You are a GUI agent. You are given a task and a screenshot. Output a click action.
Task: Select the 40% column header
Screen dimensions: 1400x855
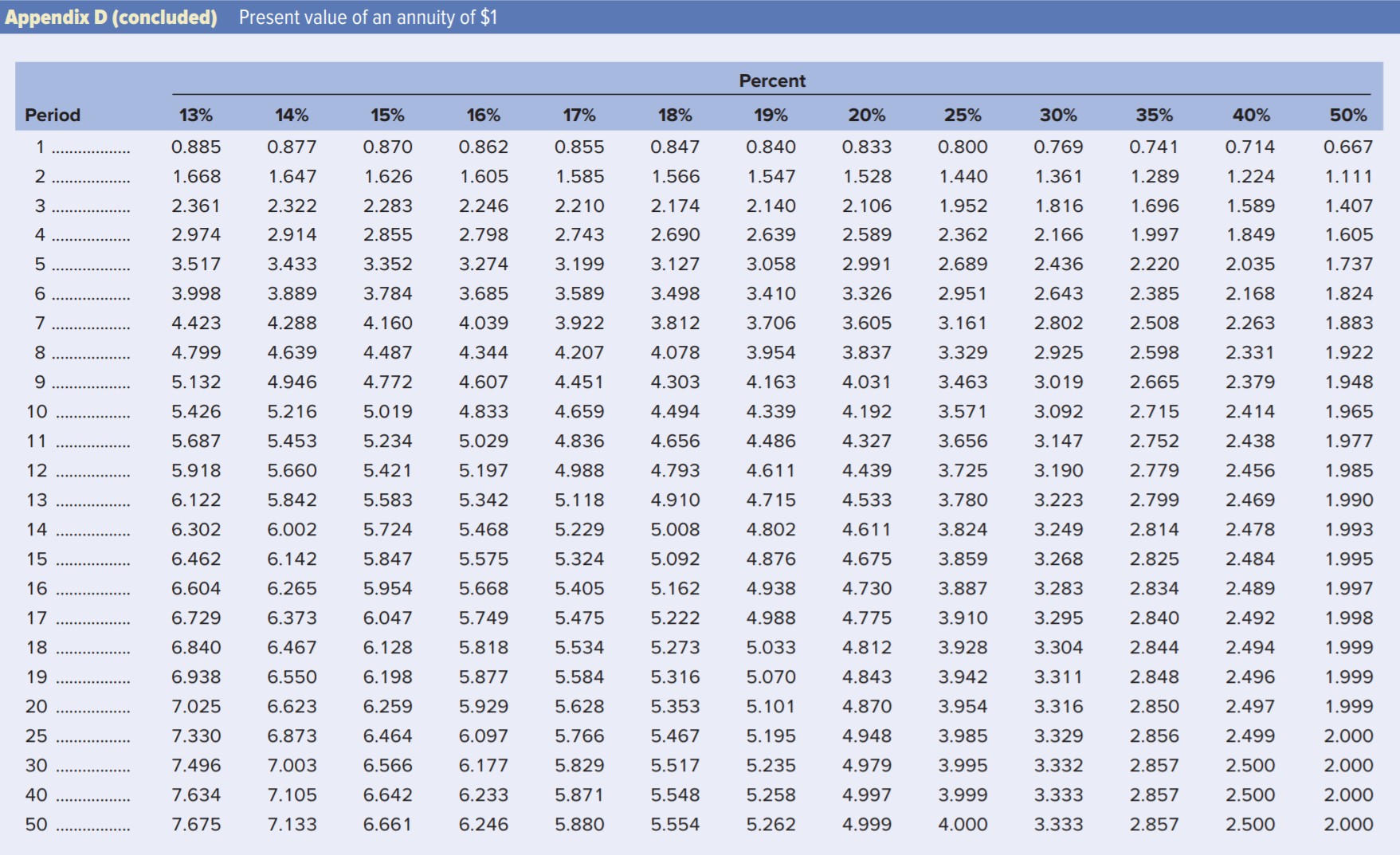click(x=1251, y=115)
